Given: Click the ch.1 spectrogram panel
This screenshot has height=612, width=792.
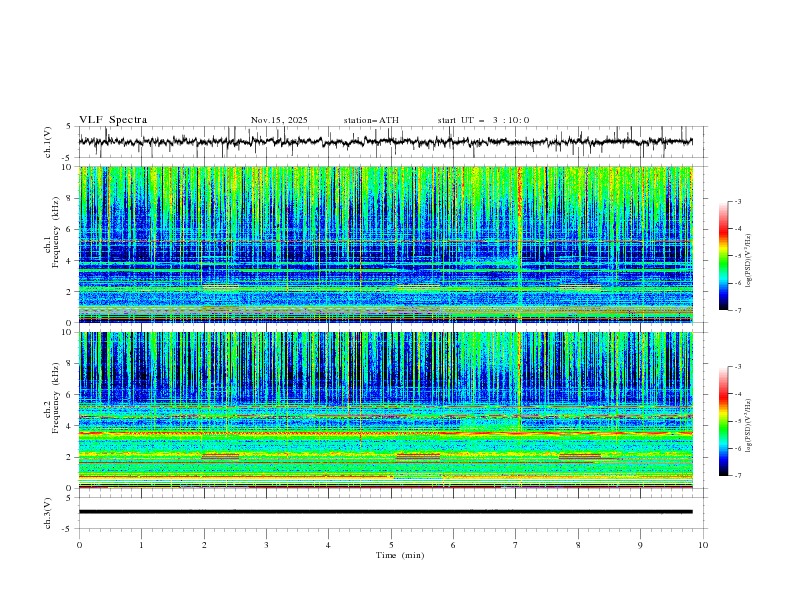Looking at the screenshot, I should (x=385, y=244).
